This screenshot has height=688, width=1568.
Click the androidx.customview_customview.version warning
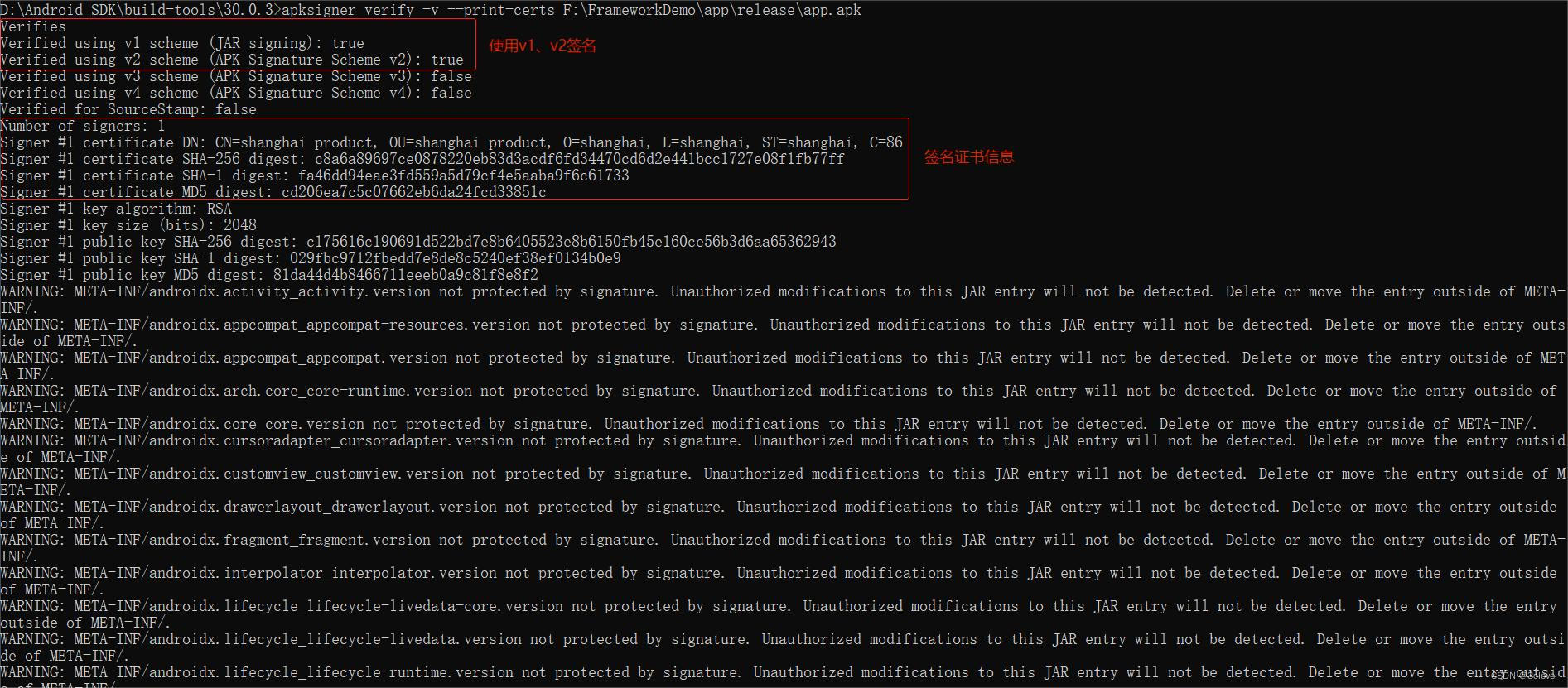(783, 482)
